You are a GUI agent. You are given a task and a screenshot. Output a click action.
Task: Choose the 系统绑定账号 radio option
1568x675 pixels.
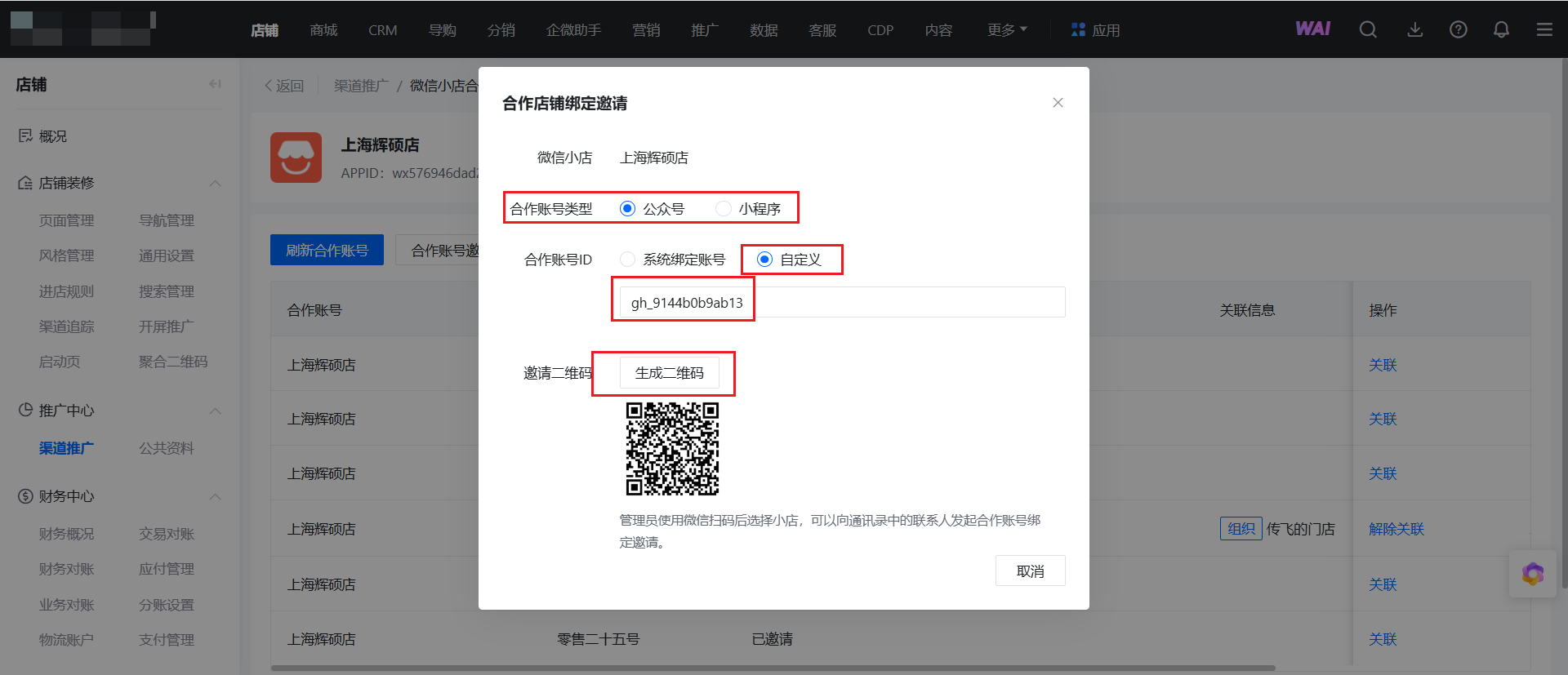(627, 260)
